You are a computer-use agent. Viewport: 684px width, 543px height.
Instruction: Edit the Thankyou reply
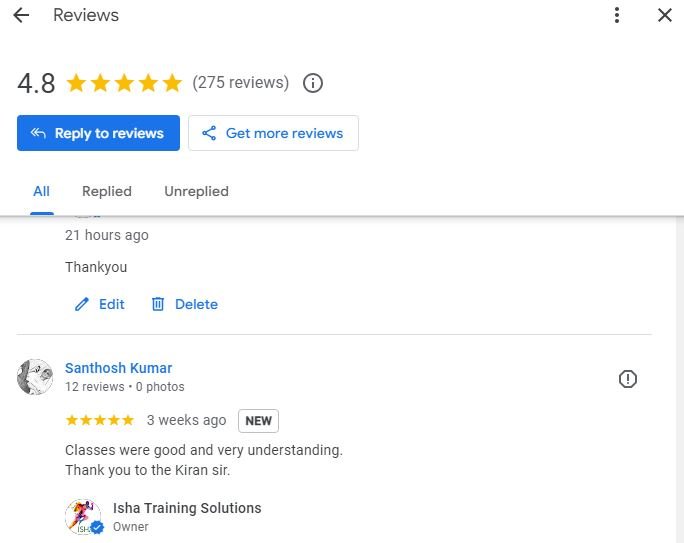[x=100, y=304]
